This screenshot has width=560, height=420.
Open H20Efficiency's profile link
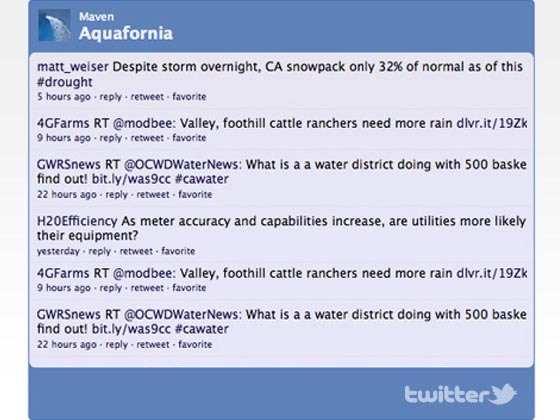(x=77, y=221)
